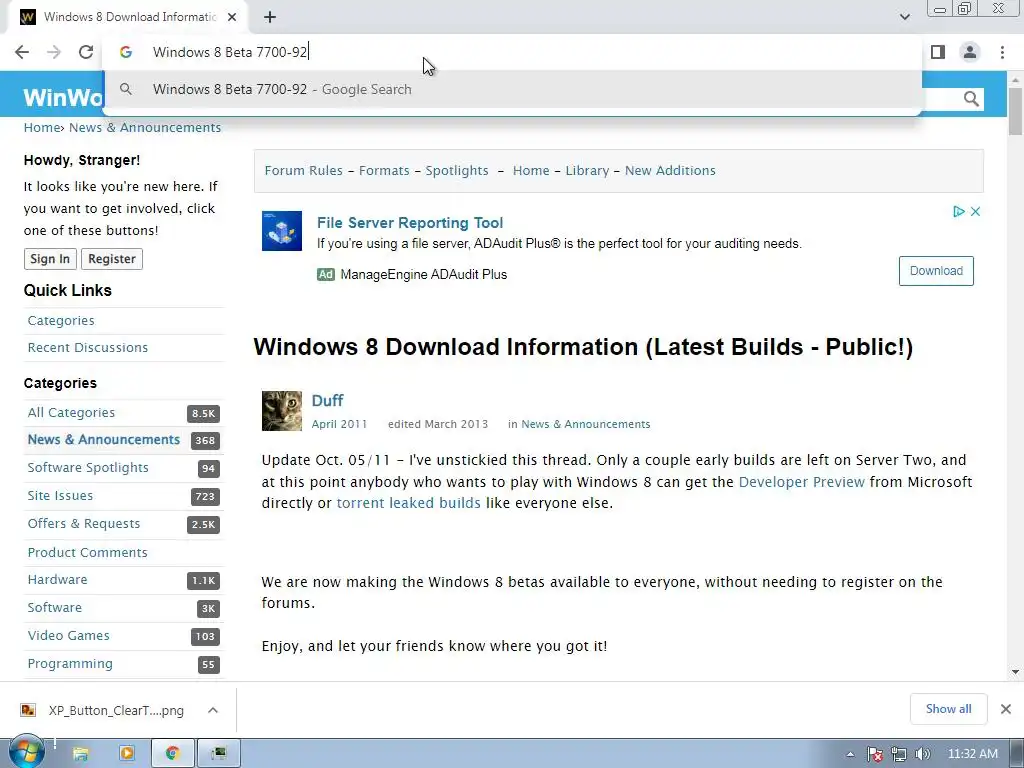
Task: Open the tab search chevron
Action: (904, 17)
